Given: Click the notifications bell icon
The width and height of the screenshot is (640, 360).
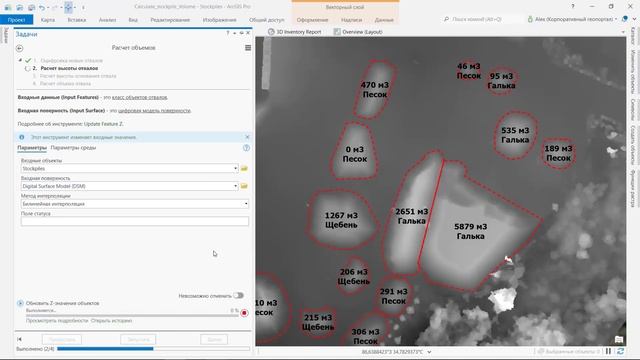Looking at the screenshot, I should tap(625, 19).
